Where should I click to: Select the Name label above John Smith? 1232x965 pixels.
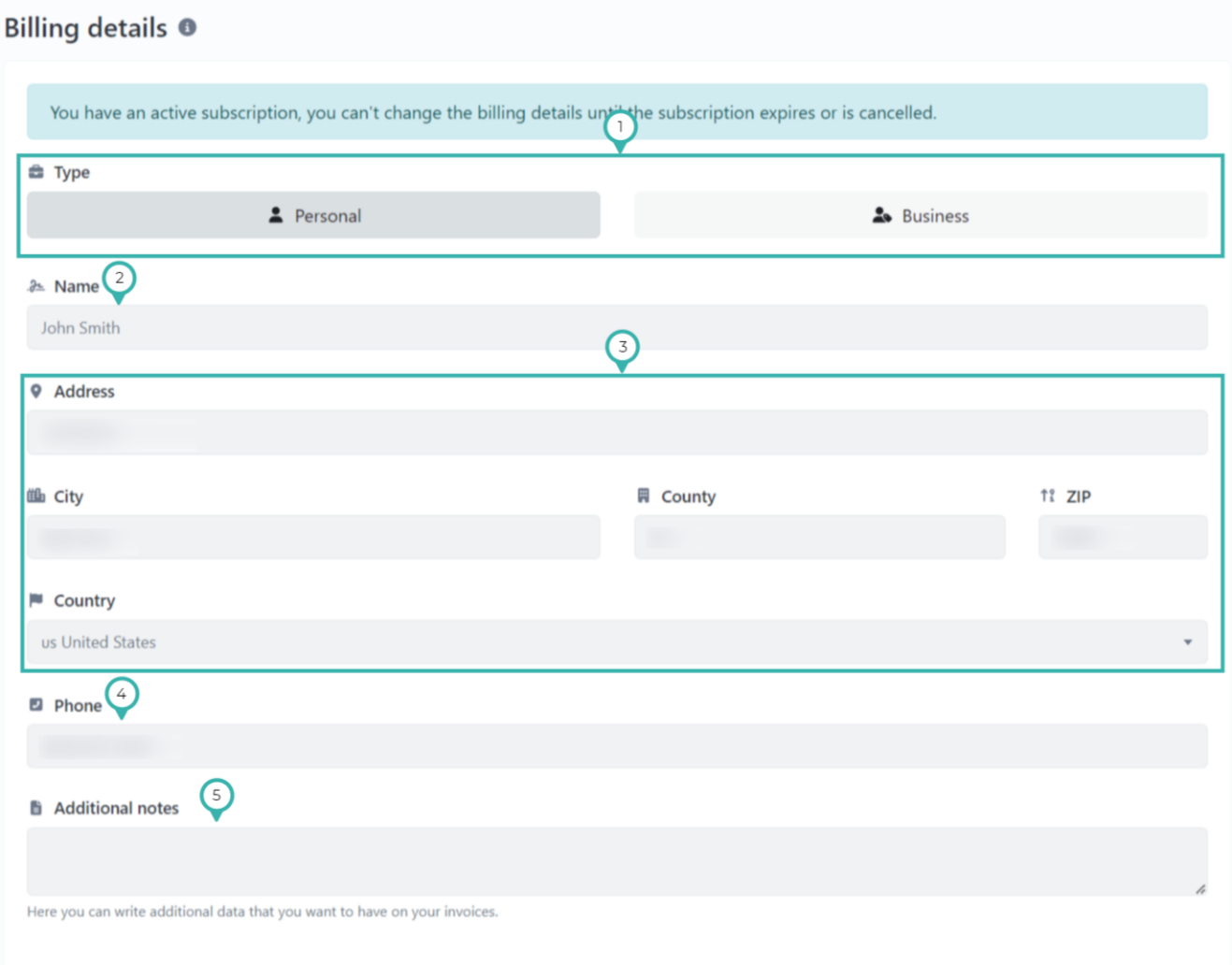click(78, 285)
